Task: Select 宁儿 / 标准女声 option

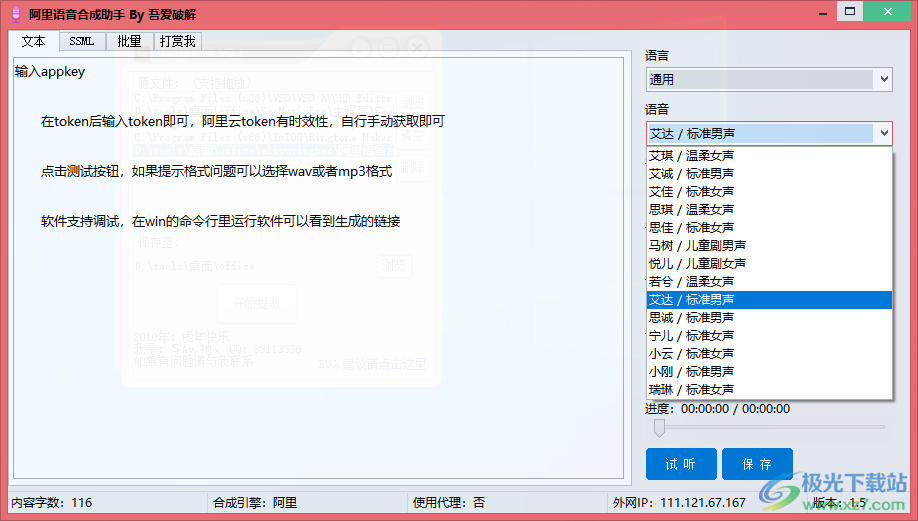Action: point(769,336)
